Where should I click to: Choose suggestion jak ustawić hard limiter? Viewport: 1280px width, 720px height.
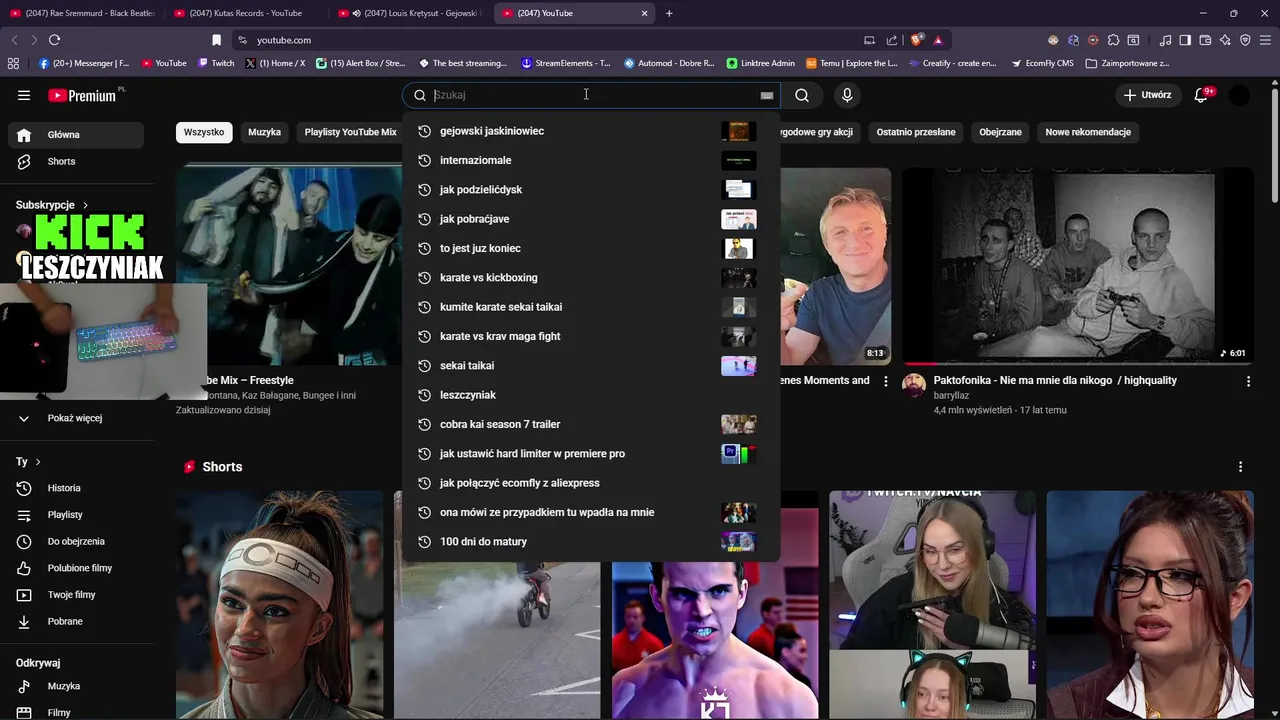coord(590,454)
